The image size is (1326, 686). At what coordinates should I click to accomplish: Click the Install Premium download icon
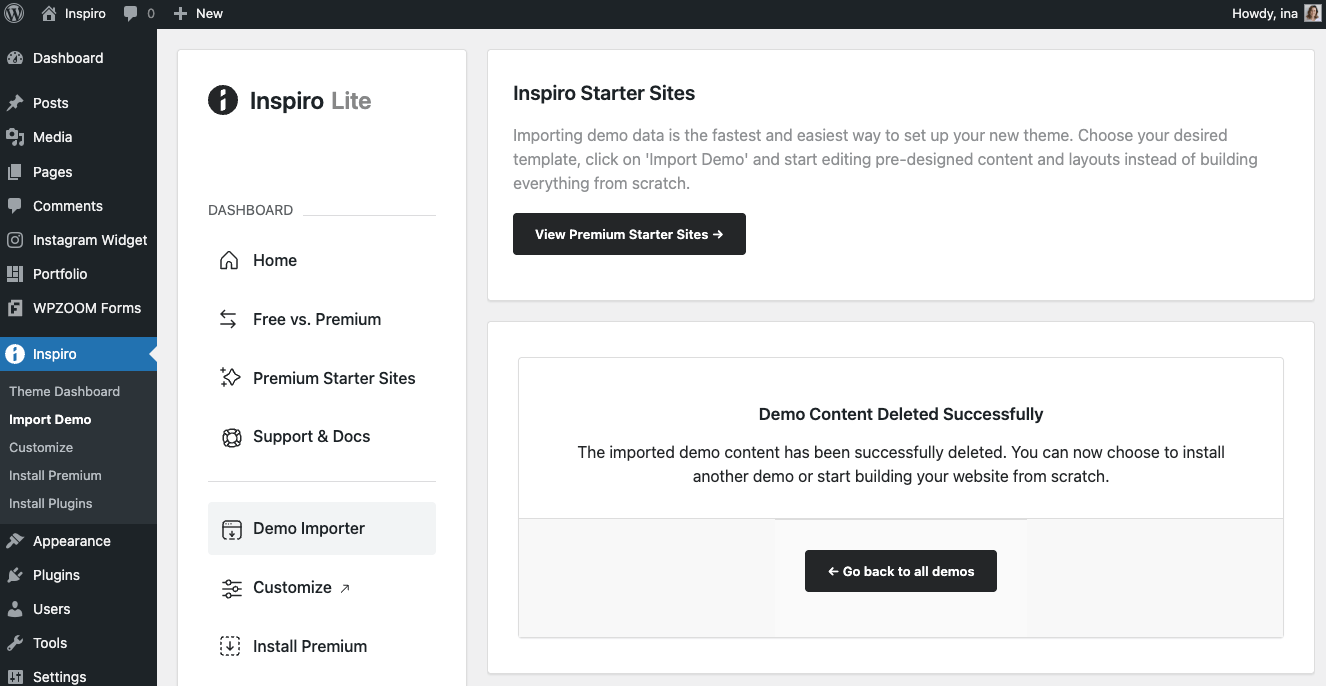point(230,646)
